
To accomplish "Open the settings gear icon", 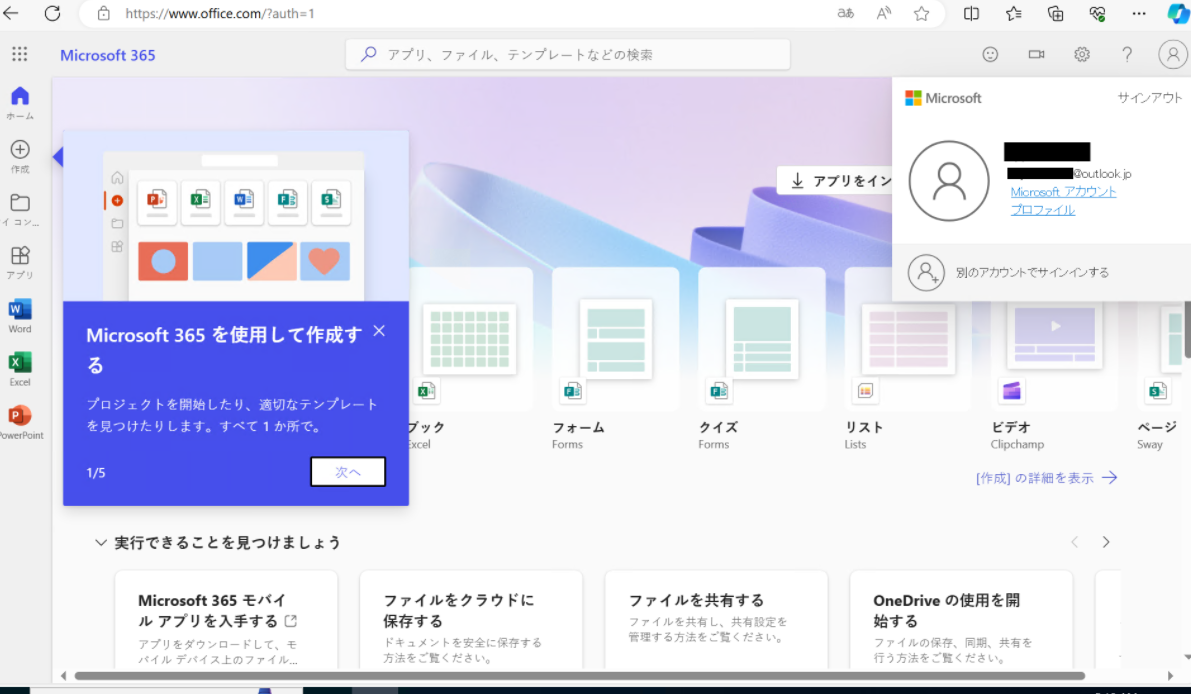I will point(1082,55).
